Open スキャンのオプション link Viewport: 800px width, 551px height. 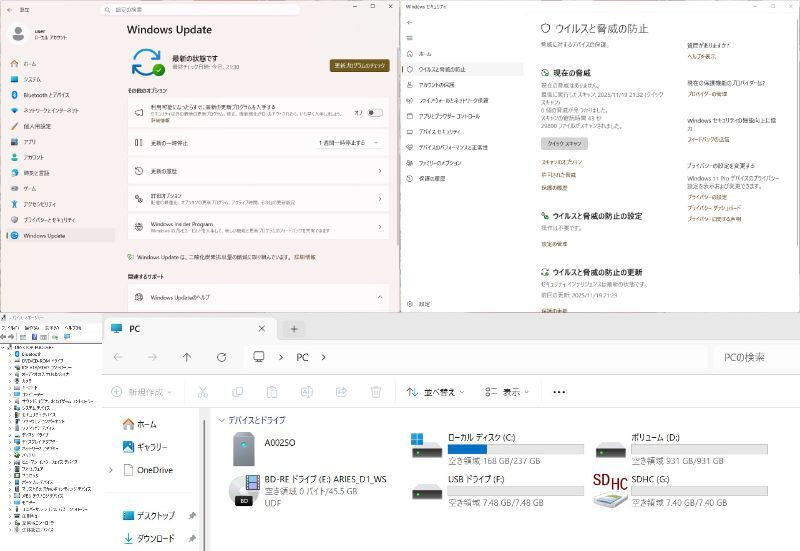[561, 162]
